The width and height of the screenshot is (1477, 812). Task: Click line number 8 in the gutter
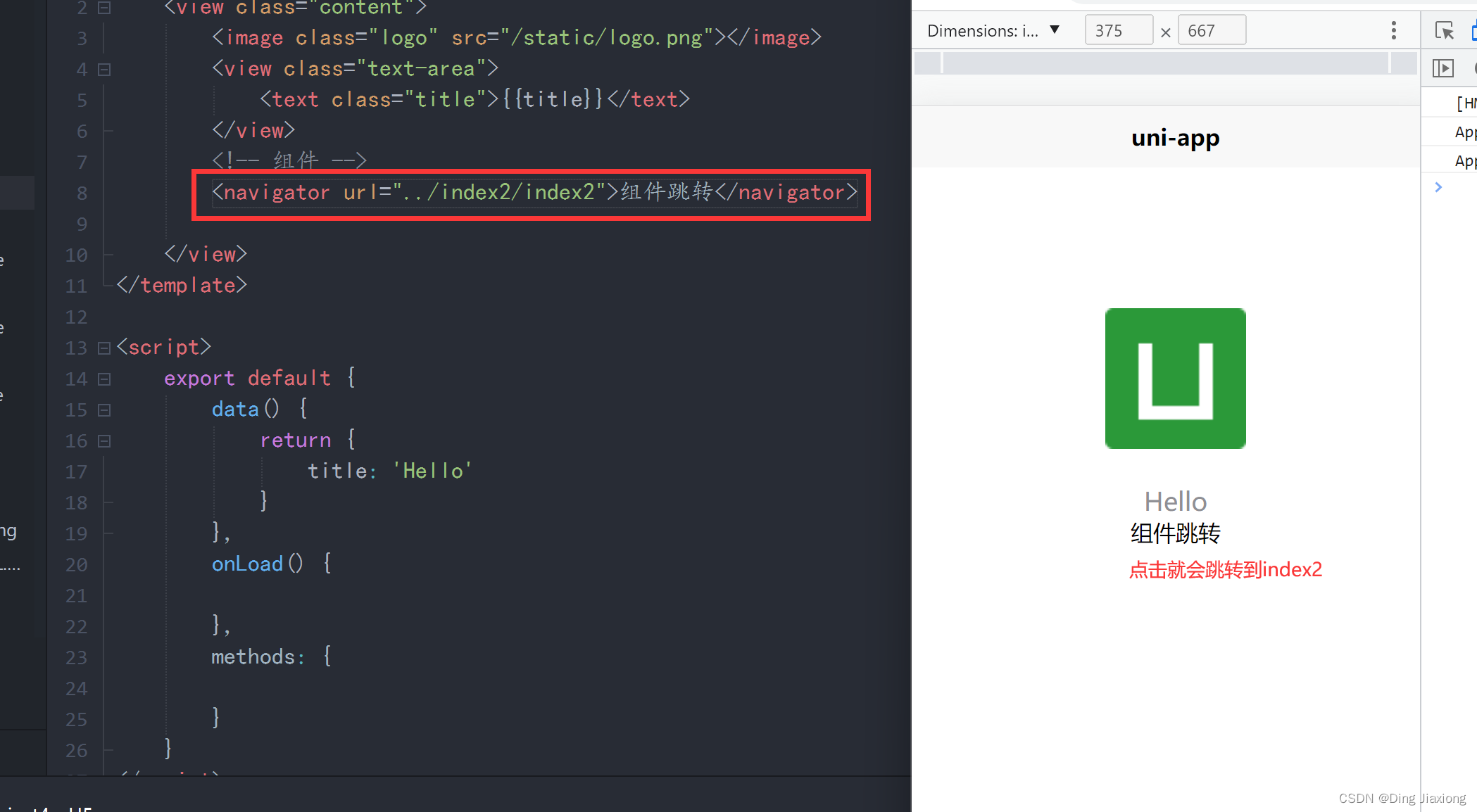82,194
